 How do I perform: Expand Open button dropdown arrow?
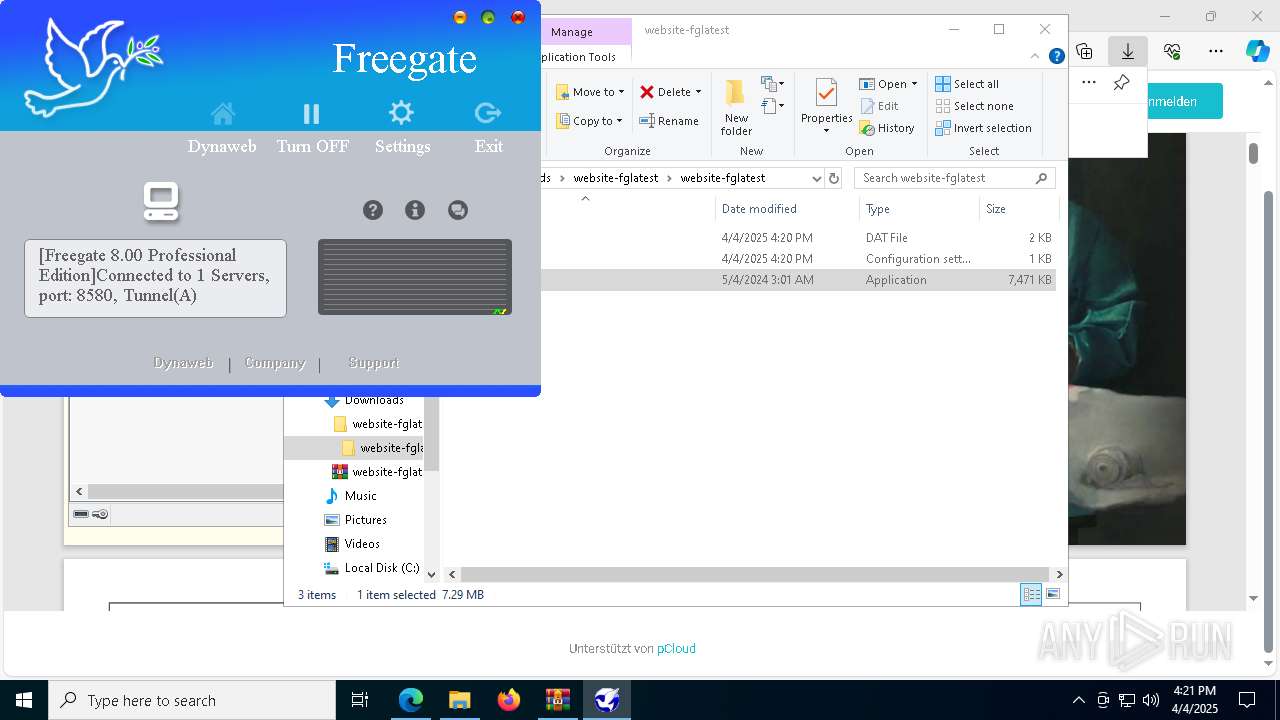point(914,84)
